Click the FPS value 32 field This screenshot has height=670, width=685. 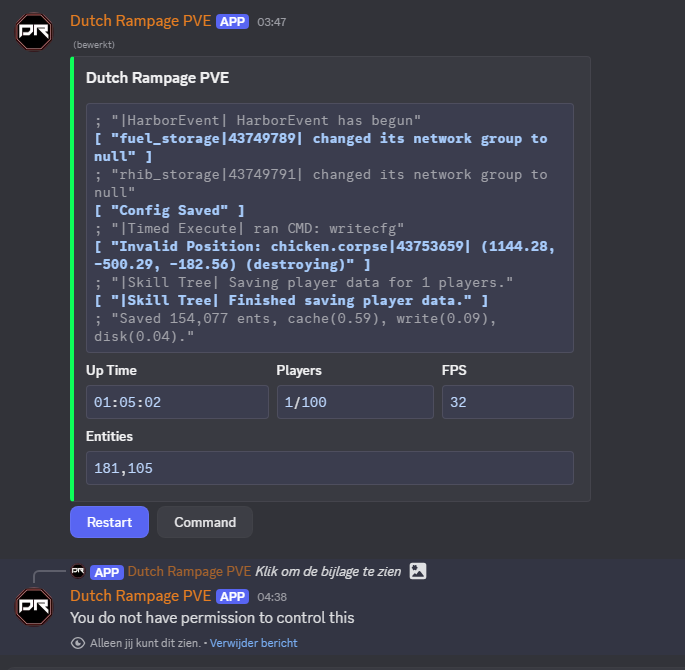[508, 402]
